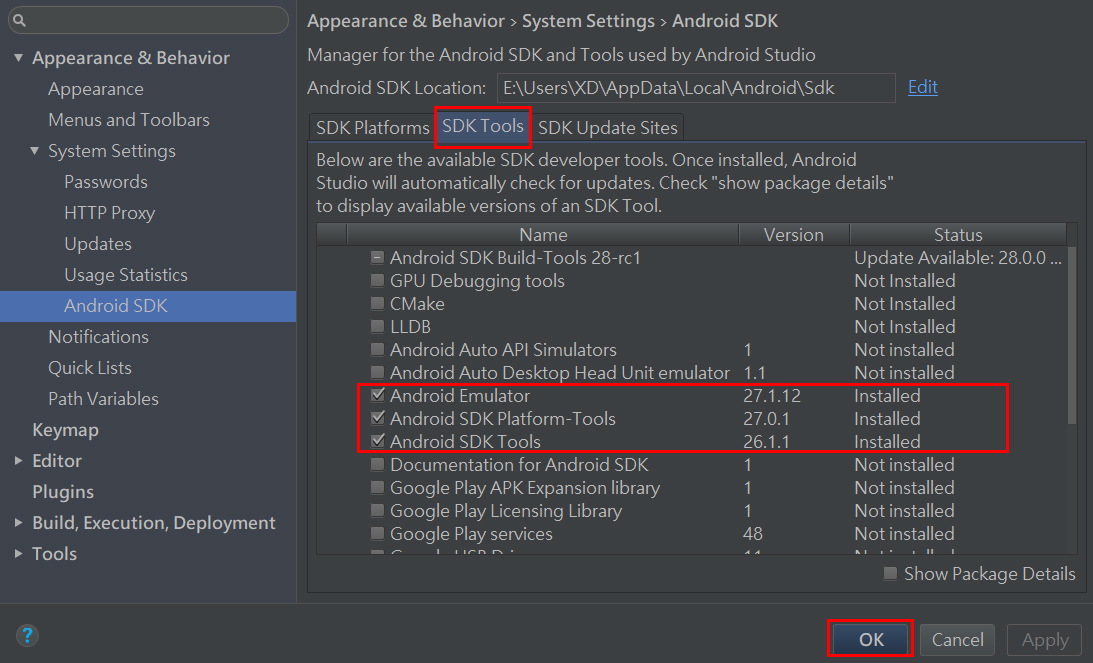Click the Apply button

click(1045, 639)
